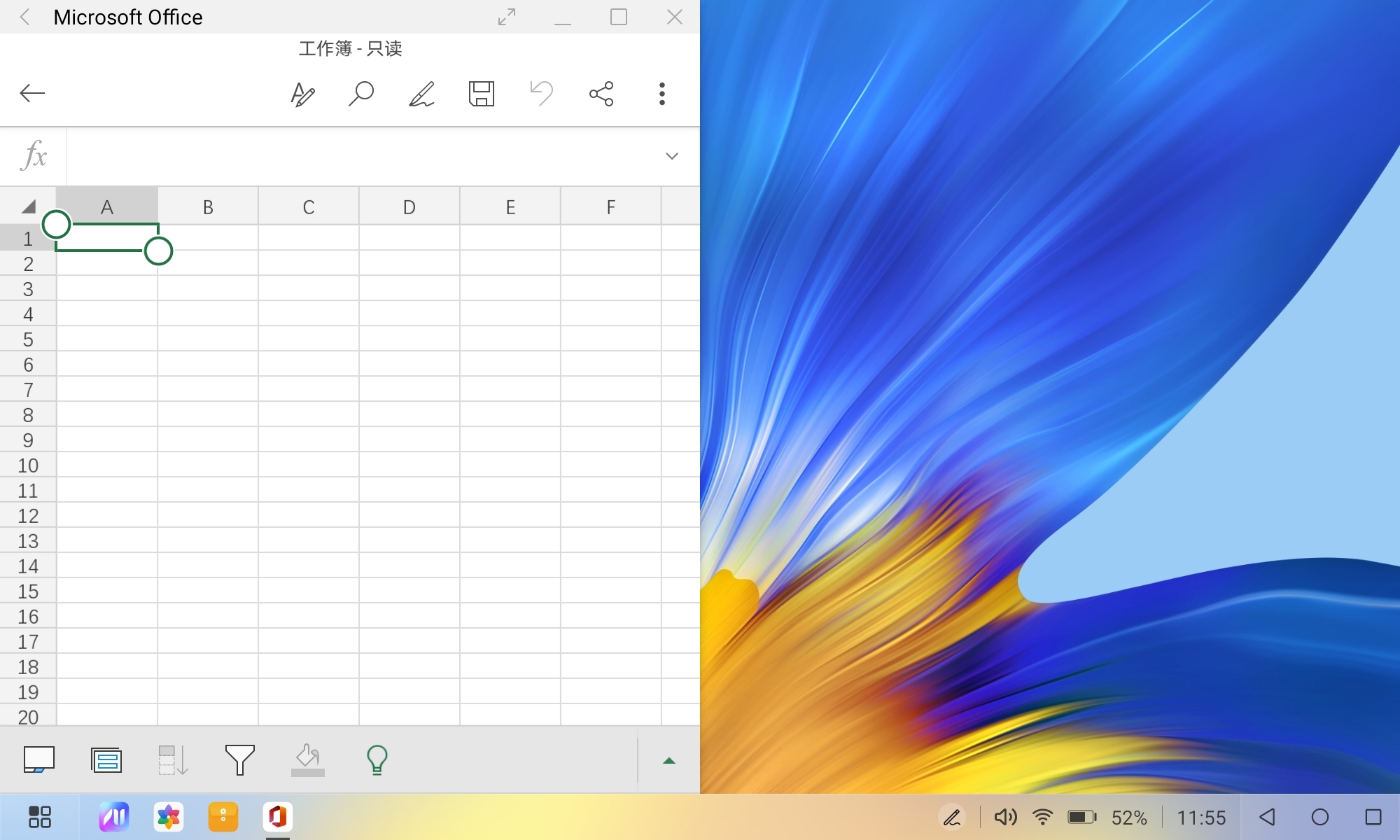This screenshot has width=1400, height=840.
Task: Open the app launcher grid in taskbar
Action: pos(40,817)
